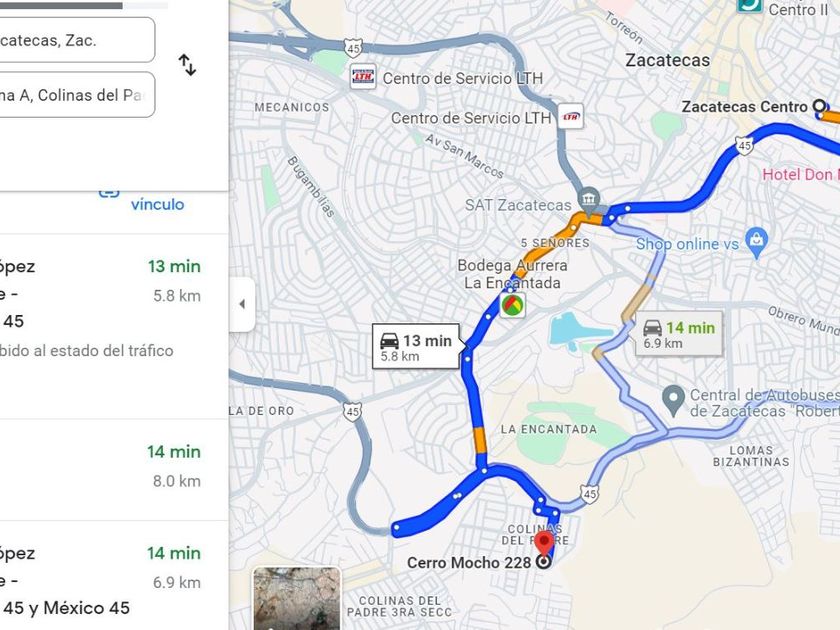Image resolution: width=840 pixels, height=630 pixels.
Task: Edit the Colinas del Padre destination field
Action: click(77, 95)
